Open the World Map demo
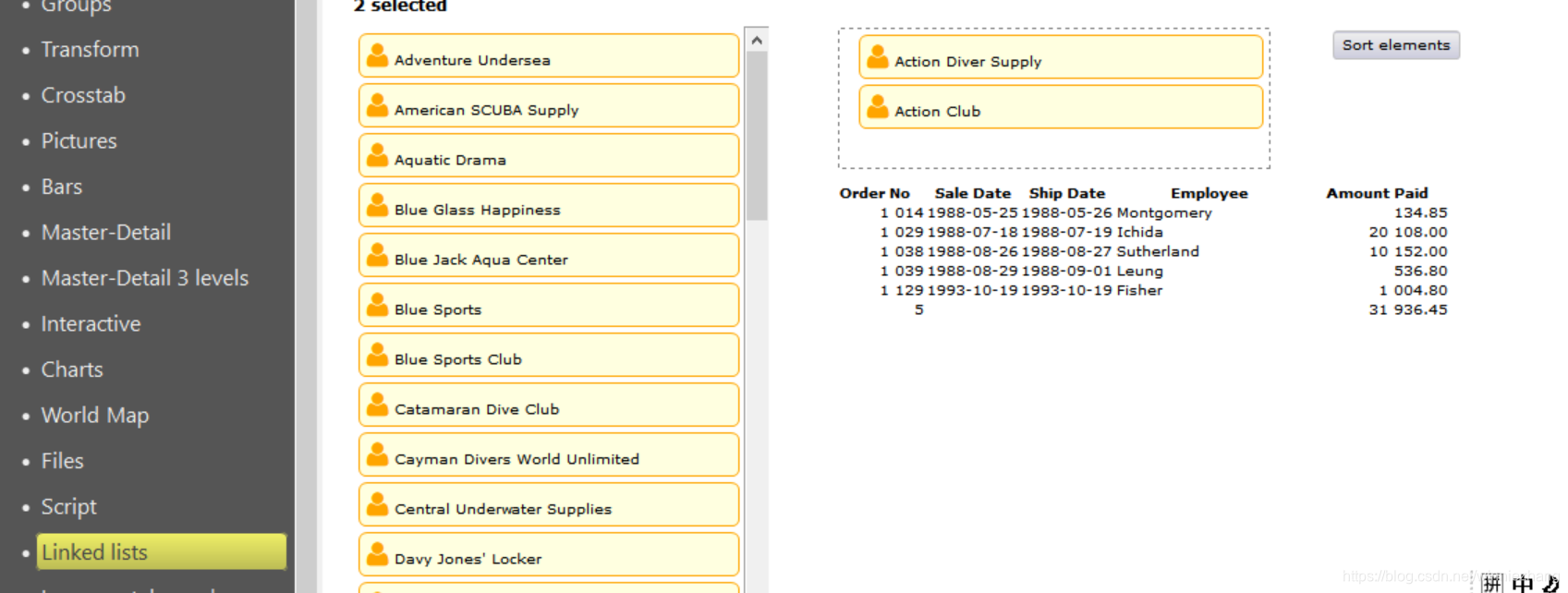 (95, 416)
